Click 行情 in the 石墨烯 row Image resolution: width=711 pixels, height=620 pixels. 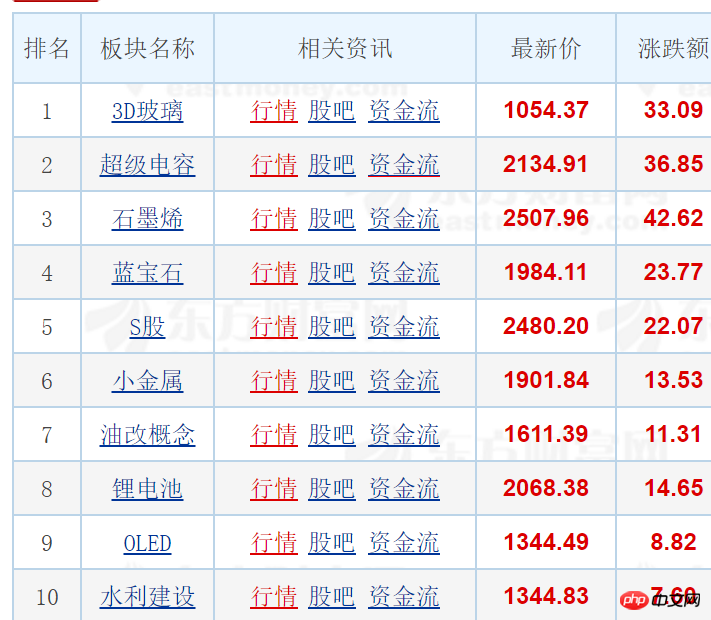(x=274, y=219)
